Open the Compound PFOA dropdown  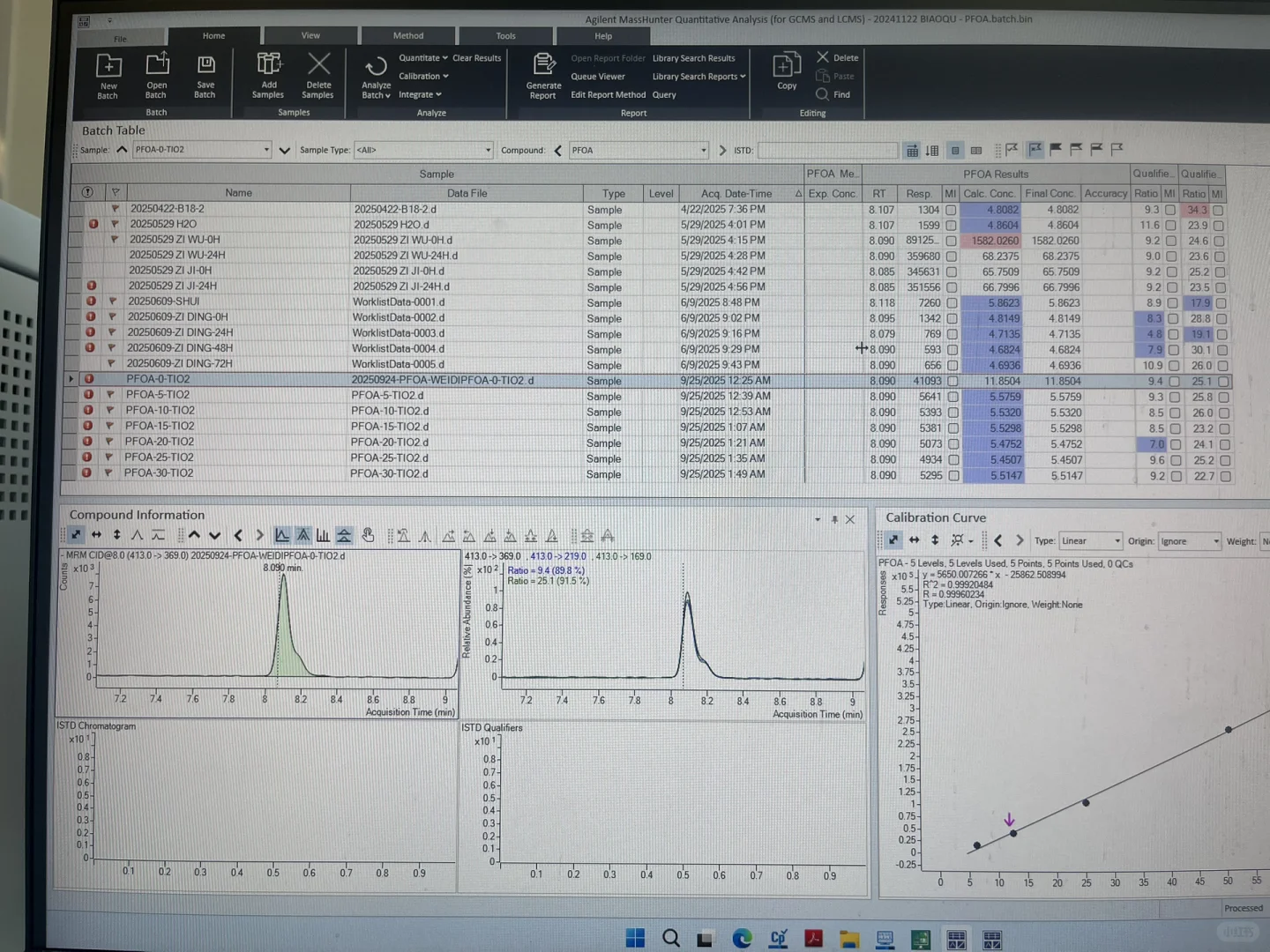point(703,151)
